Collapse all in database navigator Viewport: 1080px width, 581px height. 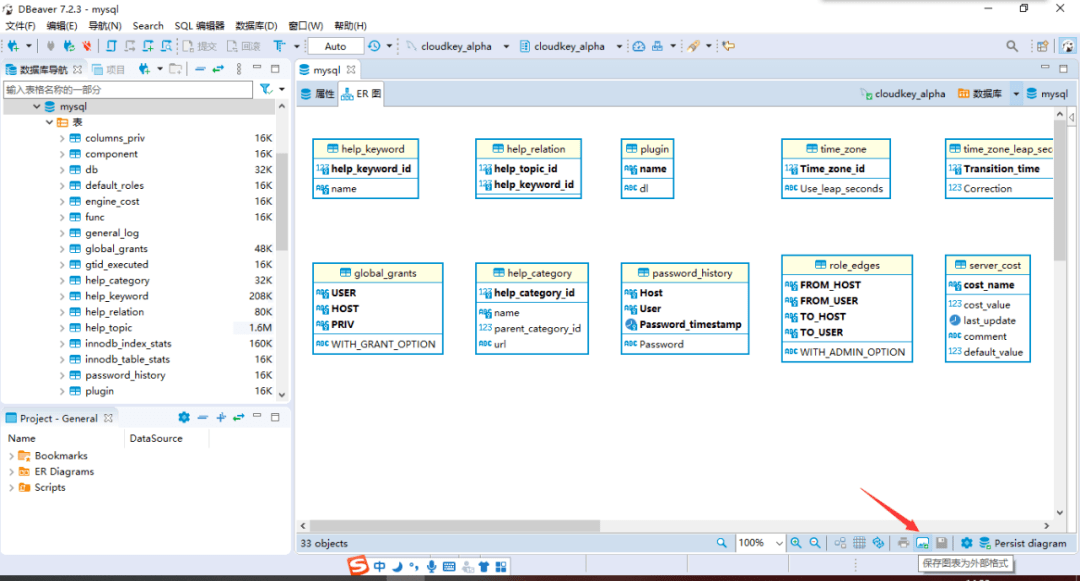200,69
